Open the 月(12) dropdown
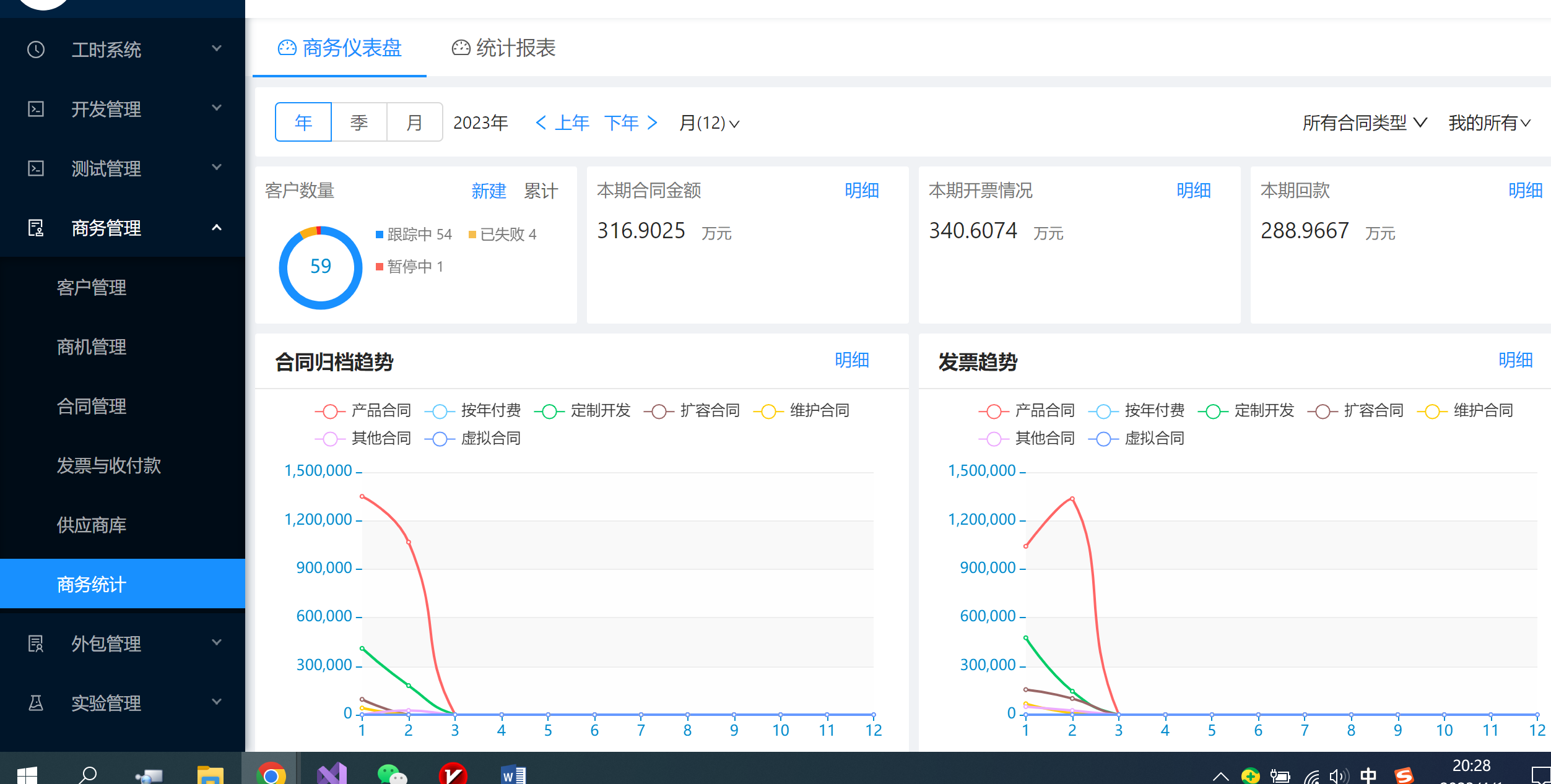The width and height of the screenshot is (1551, 784). coord(710,123)
